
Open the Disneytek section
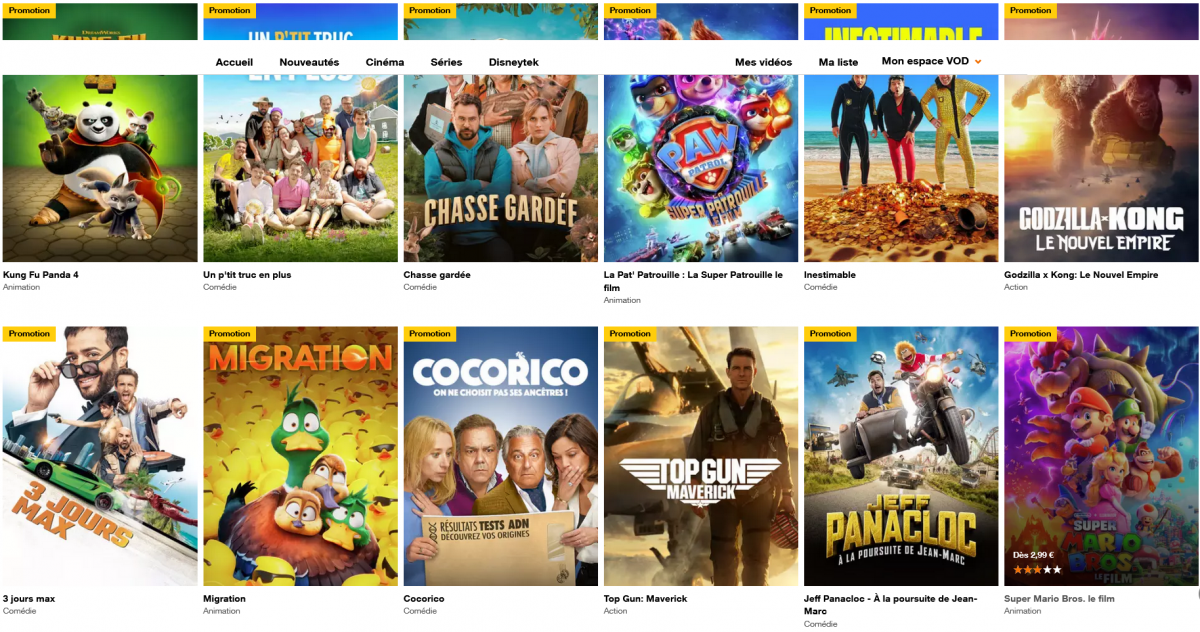[x=514, y=62]
